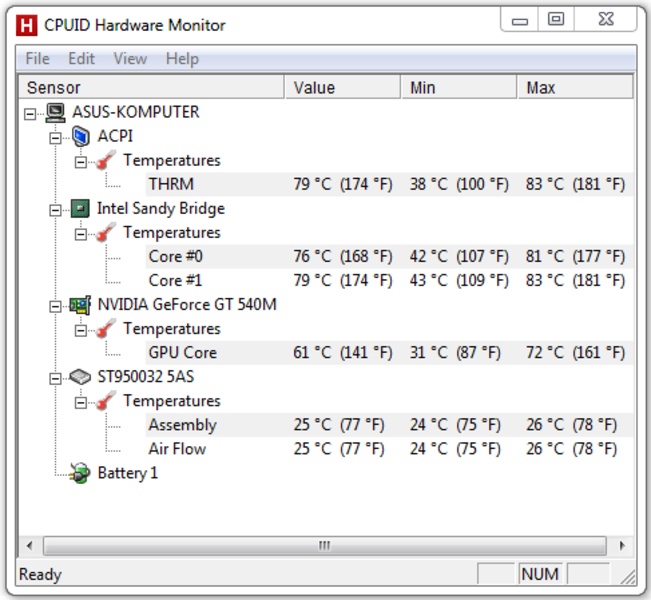Image resolution: width=651 pixels, height=600 pixels.
Task: Click GPU Core min value 31 °C (87 °F)
Action: pyautogui.click(x=455, y=353)
